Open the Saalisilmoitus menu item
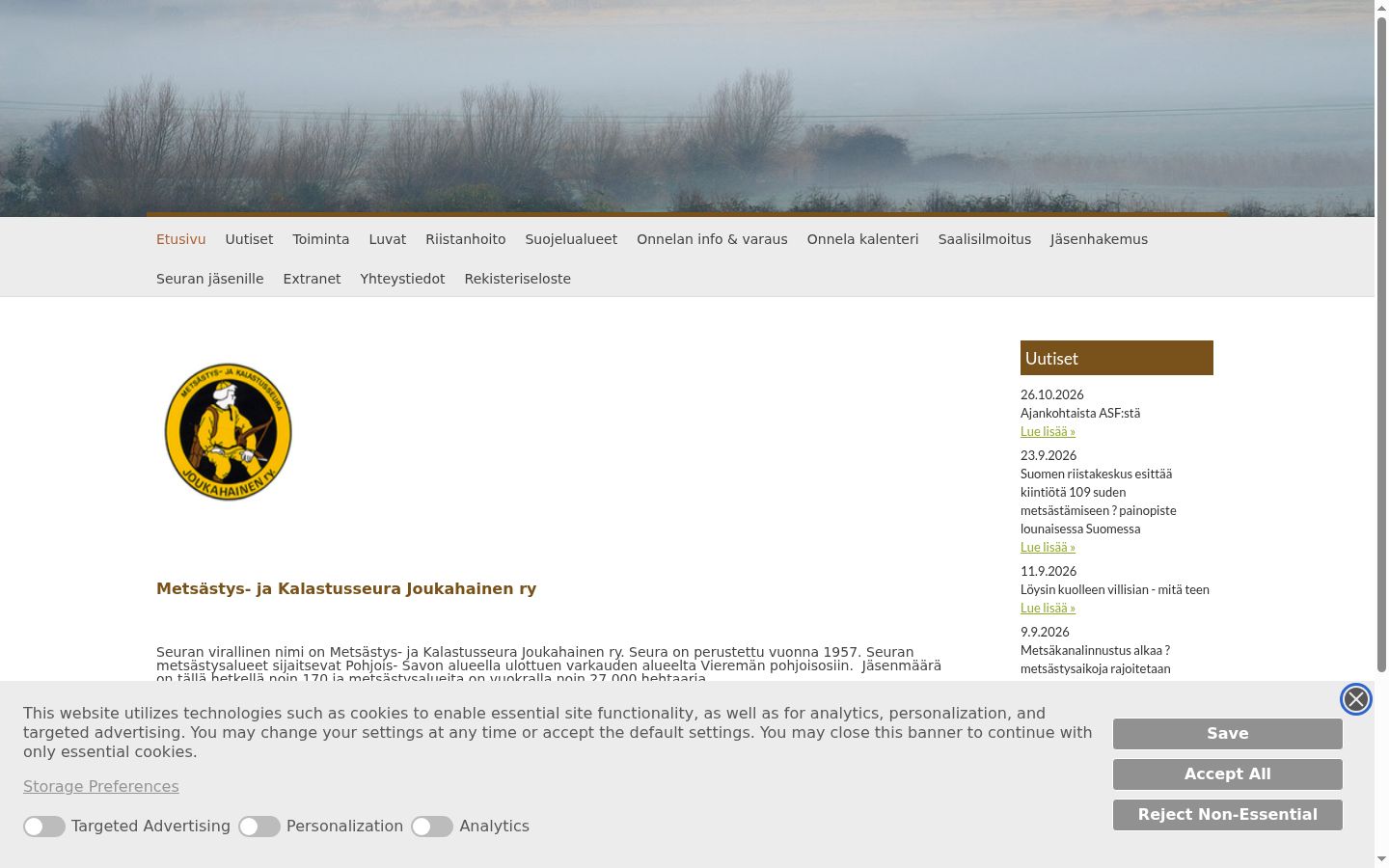Viewport: 1389px width, 868px height. pyautogui.click(x=985, y=239)
